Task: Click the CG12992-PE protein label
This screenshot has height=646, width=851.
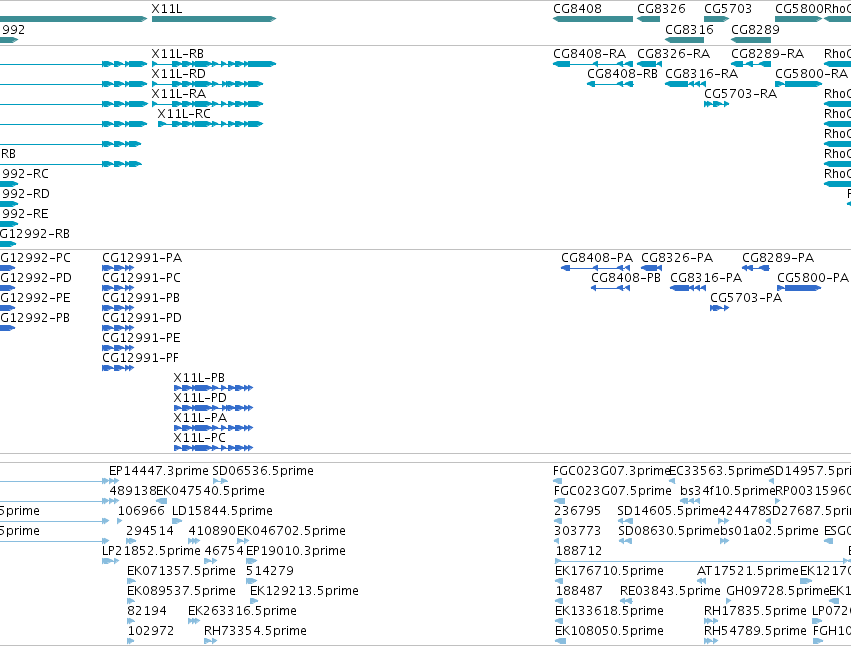Action: point(35,298)
